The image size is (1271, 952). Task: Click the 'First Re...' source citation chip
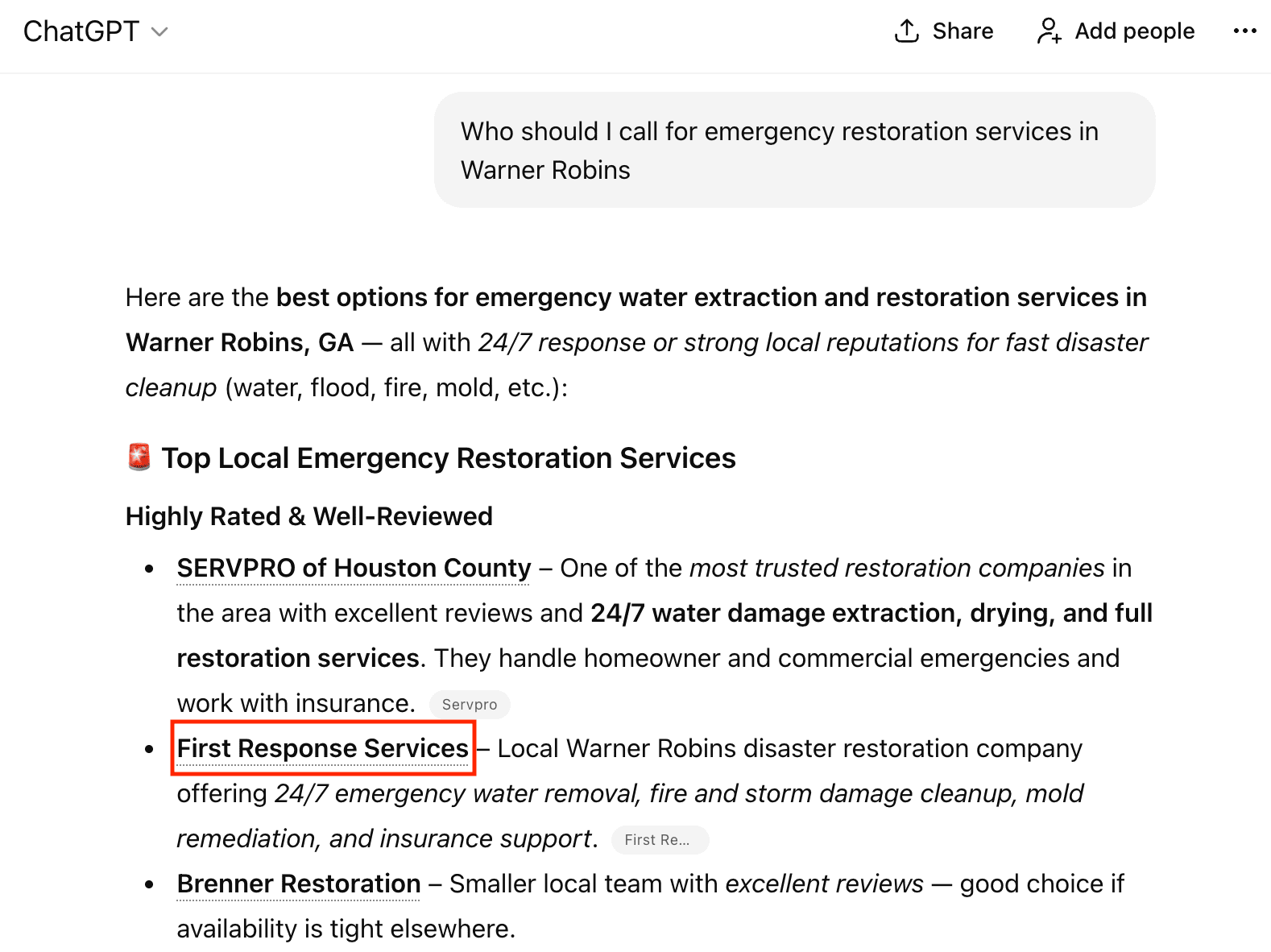pyautogui.click(x=660, y=840)
